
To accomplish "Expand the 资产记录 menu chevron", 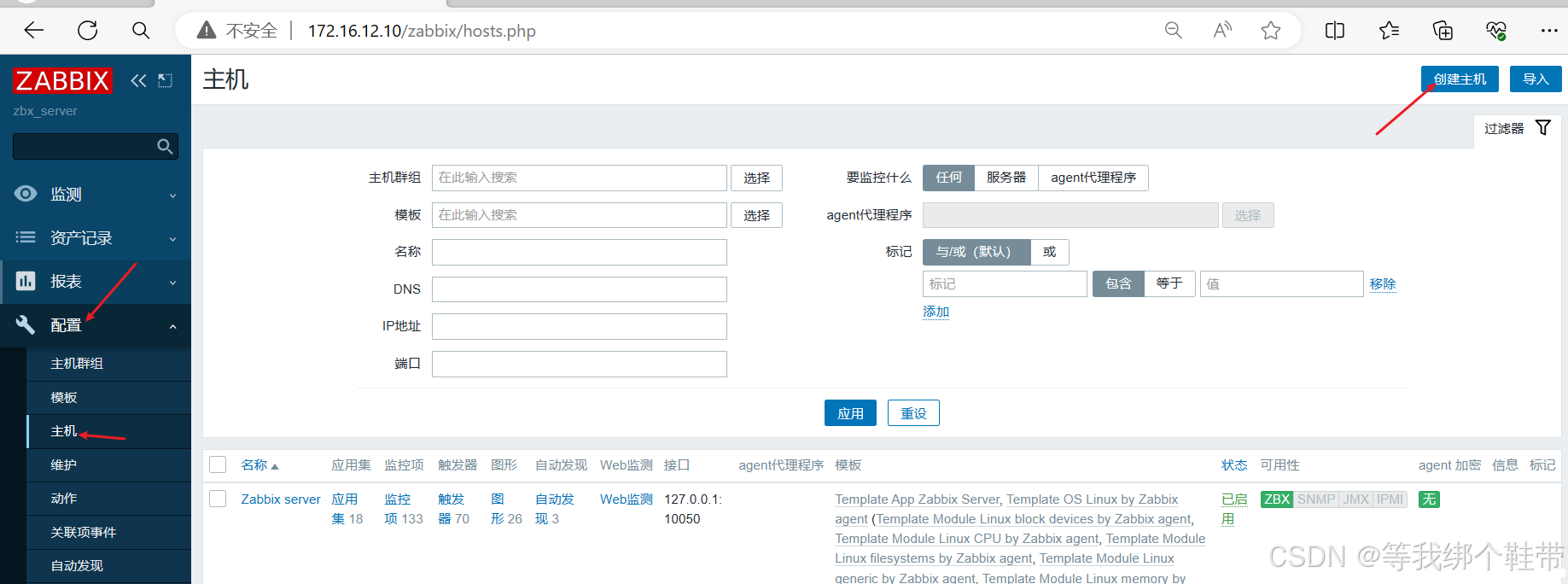I will click(x=172, y=239).
